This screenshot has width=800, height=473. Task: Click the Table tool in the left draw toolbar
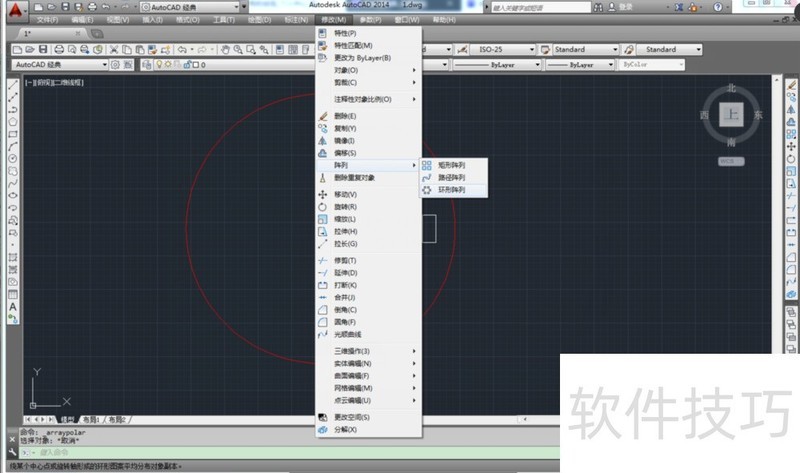pos(13,294)
